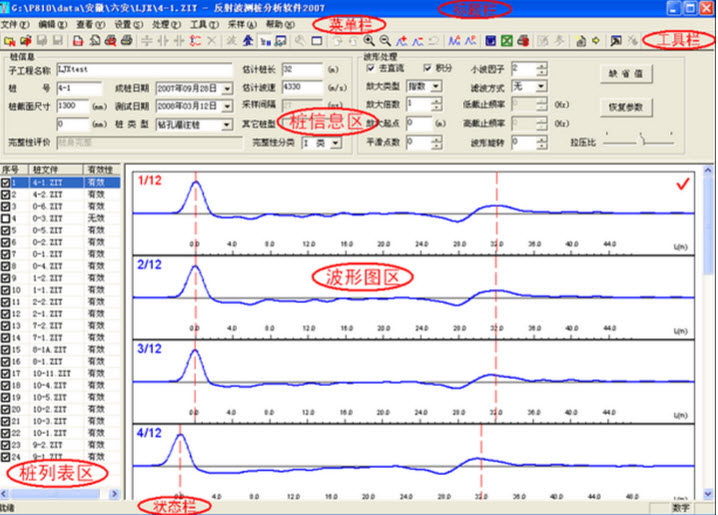The image size is (718, 515).
Task: Click the blue waveform window icon
Action: tap(281, 41)
